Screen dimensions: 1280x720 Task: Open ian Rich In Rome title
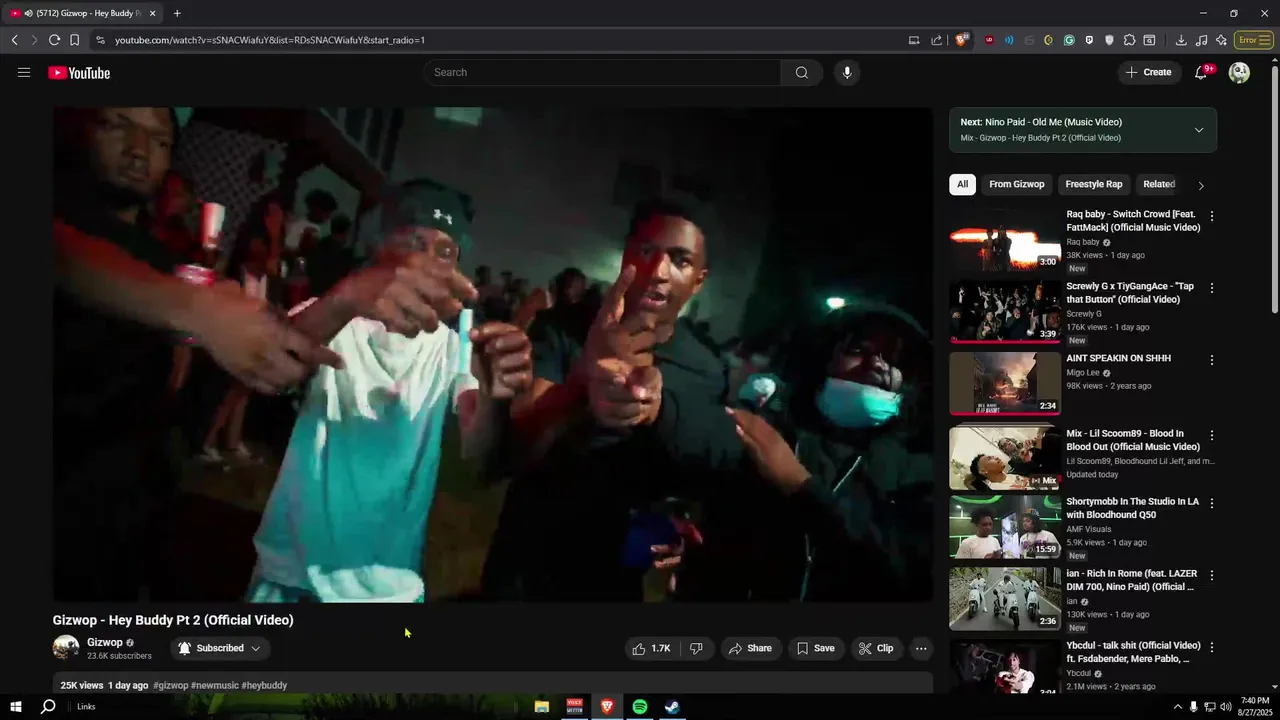click(x=1131, y=580)
